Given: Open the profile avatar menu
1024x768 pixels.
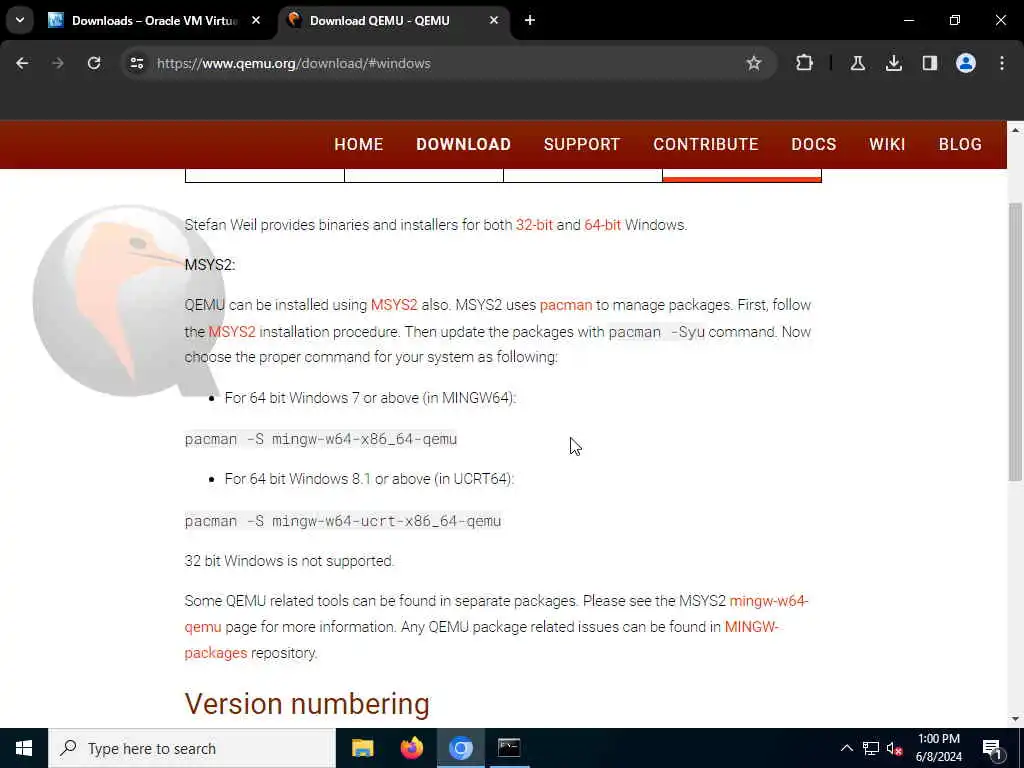Looking at the screenshot, I should (x=965, y=63).
